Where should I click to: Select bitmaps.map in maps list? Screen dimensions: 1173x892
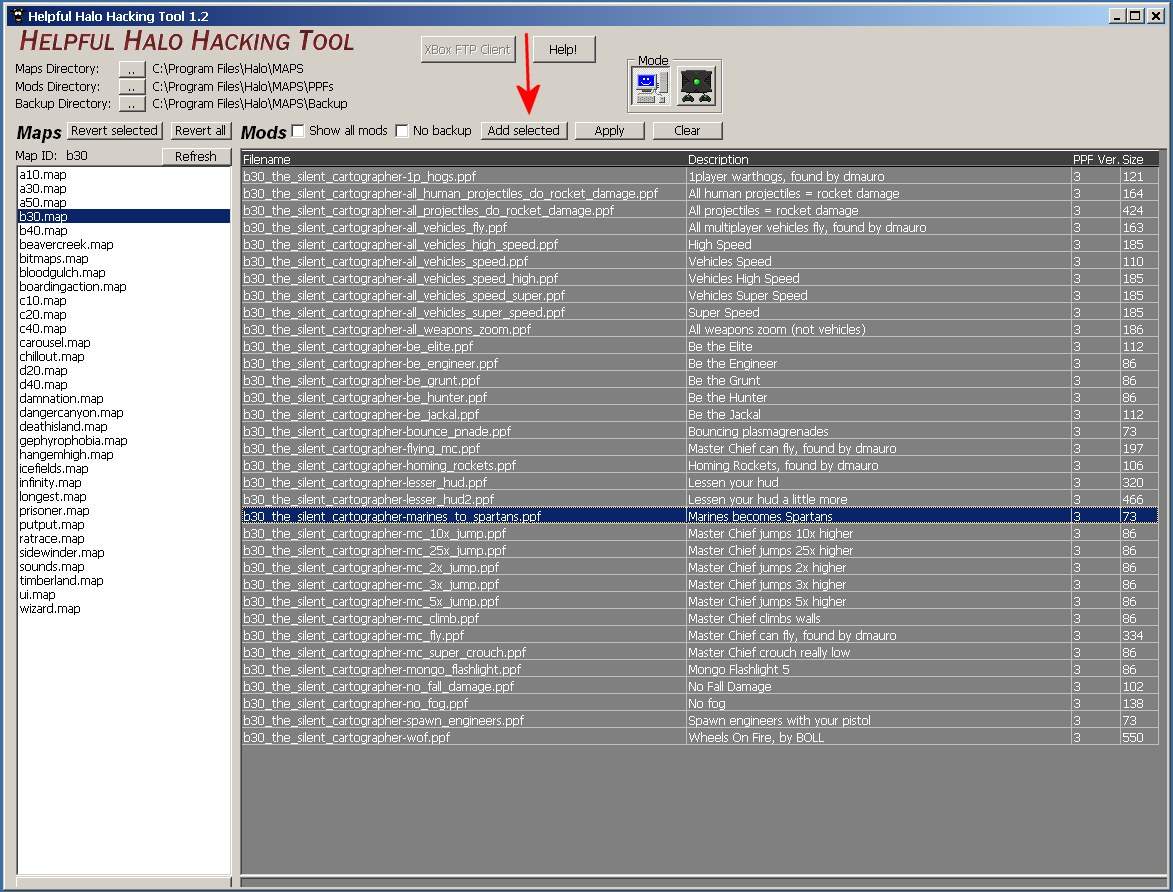pos(124,259)
